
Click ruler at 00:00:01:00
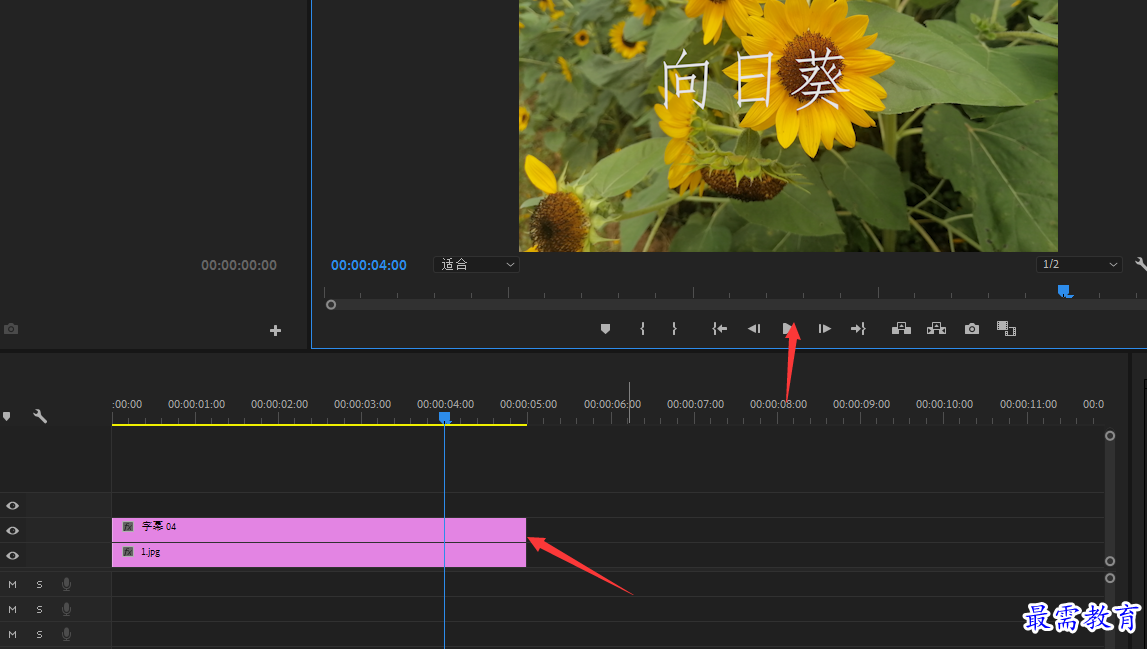[196, 404]
